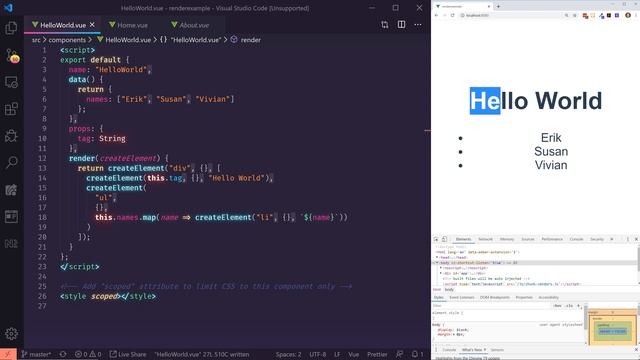Open the Remote Explorer activity bar icon
The image size is (640, 360).
click(x=11, y=82)
